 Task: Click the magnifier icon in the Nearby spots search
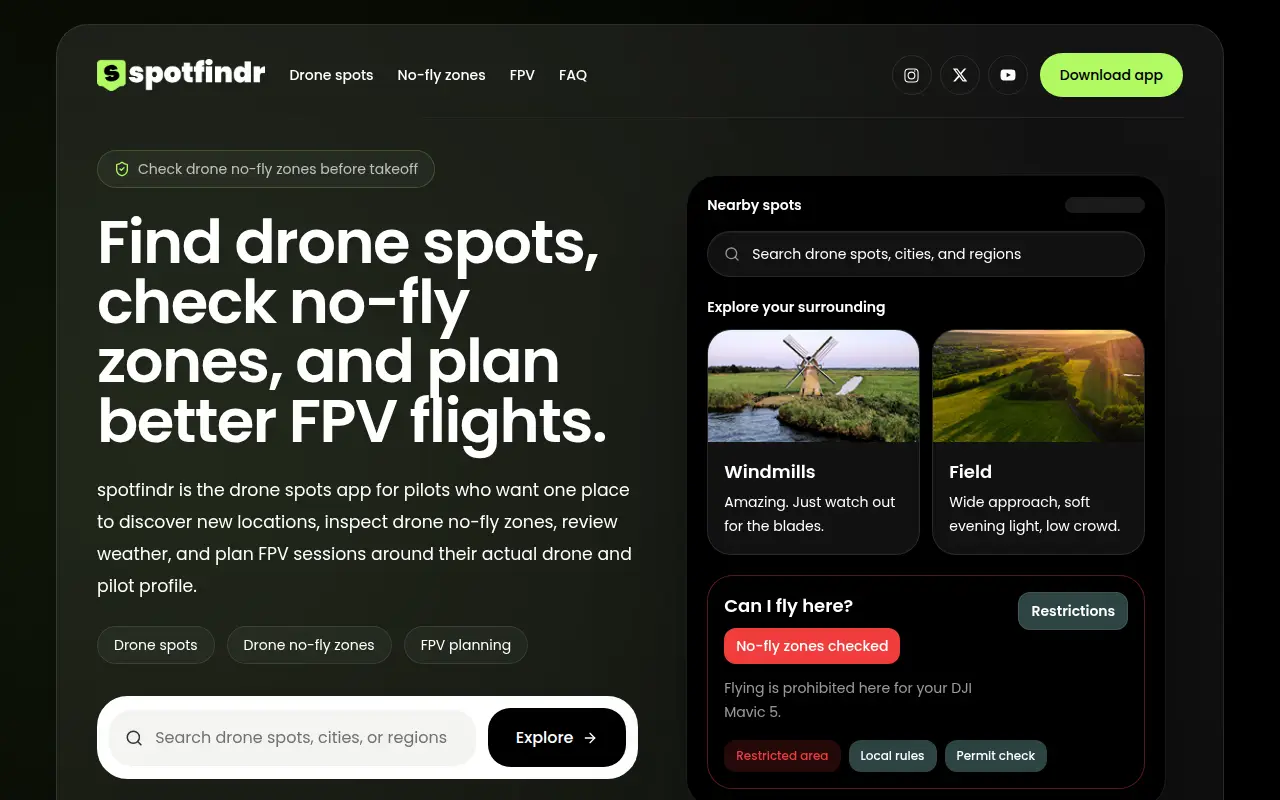pyautogui.click(x=732, y=254)
